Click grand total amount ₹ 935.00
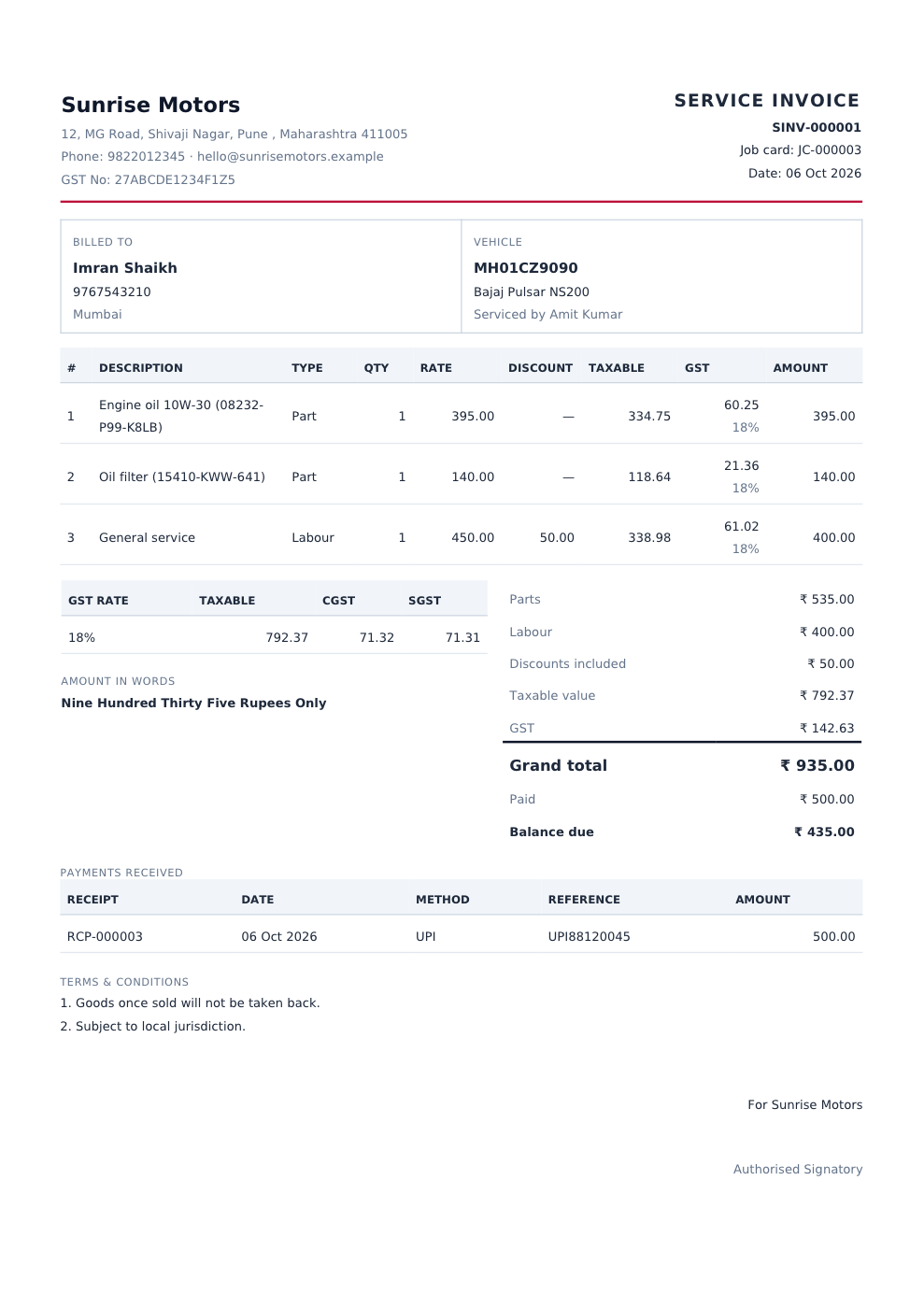This screenshot has width=924, height=1308. (x=817, y=765)
